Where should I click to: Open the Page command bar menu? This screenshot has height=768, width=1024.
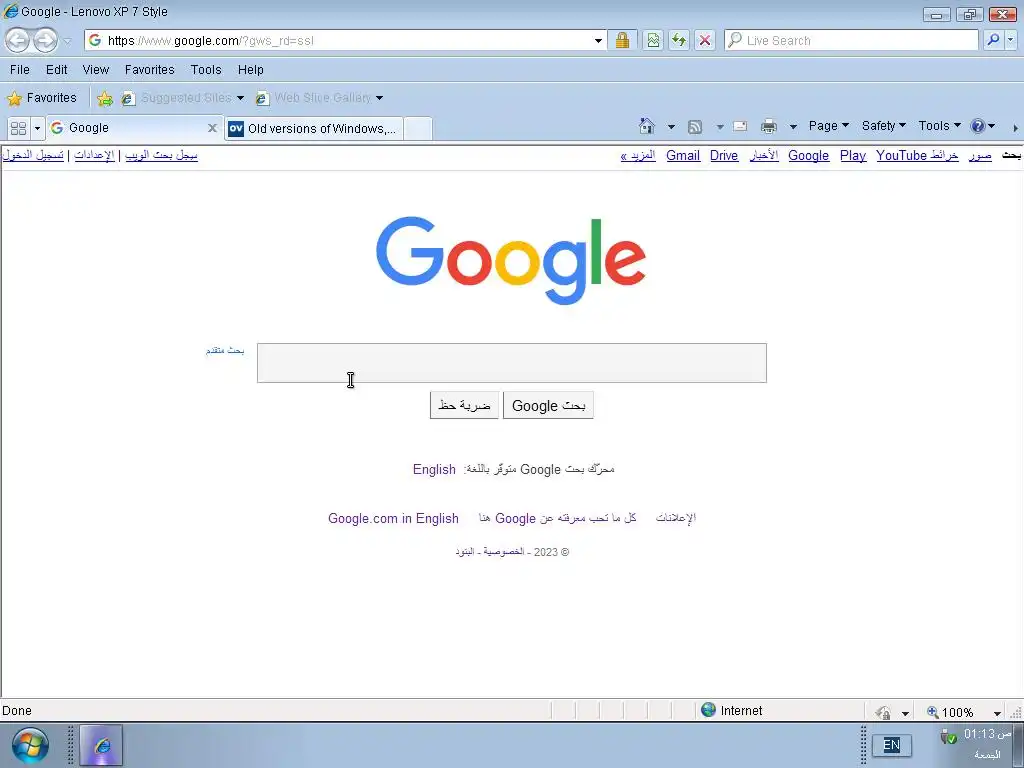coord(828,125)
